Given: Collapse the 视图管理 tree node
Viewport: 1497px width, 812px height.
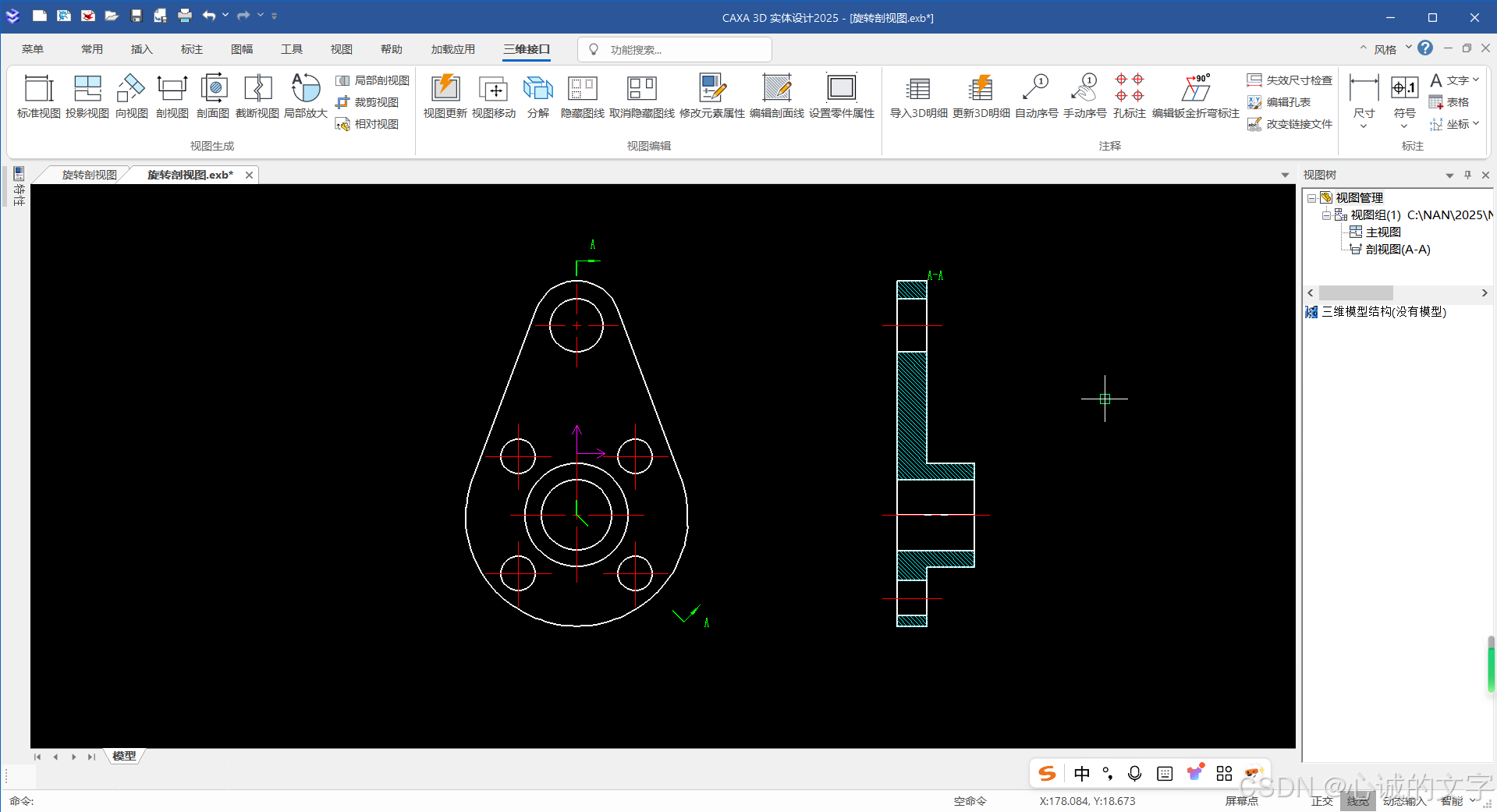Looking at the screenshot, I should click(x=1312, y=198).
